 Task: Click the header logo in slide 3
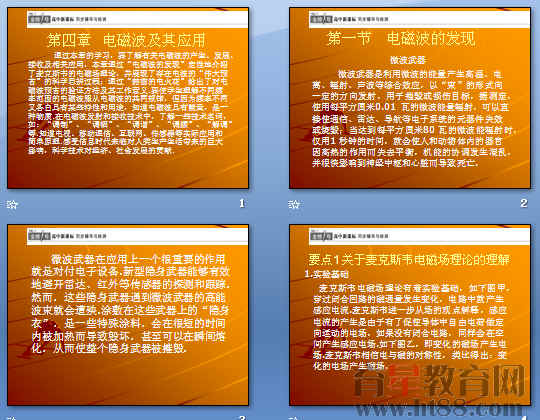pos(67,236)
